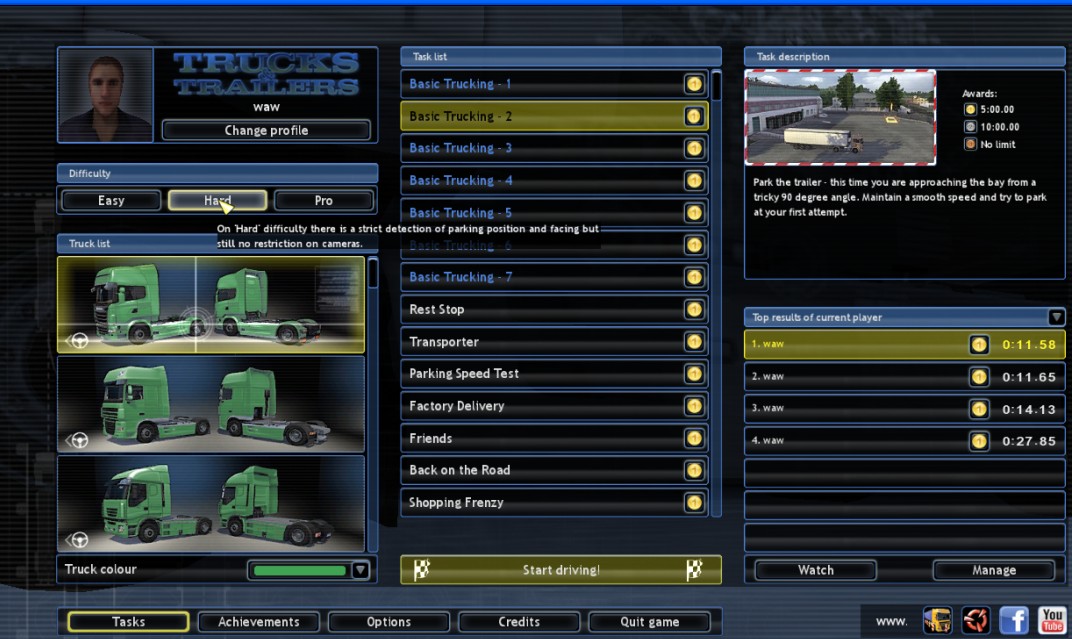Image resolution: width=1072 pixels, height=639 pixels.
Task: Select the Parking Speed Test task
Action: coord(554,374)
